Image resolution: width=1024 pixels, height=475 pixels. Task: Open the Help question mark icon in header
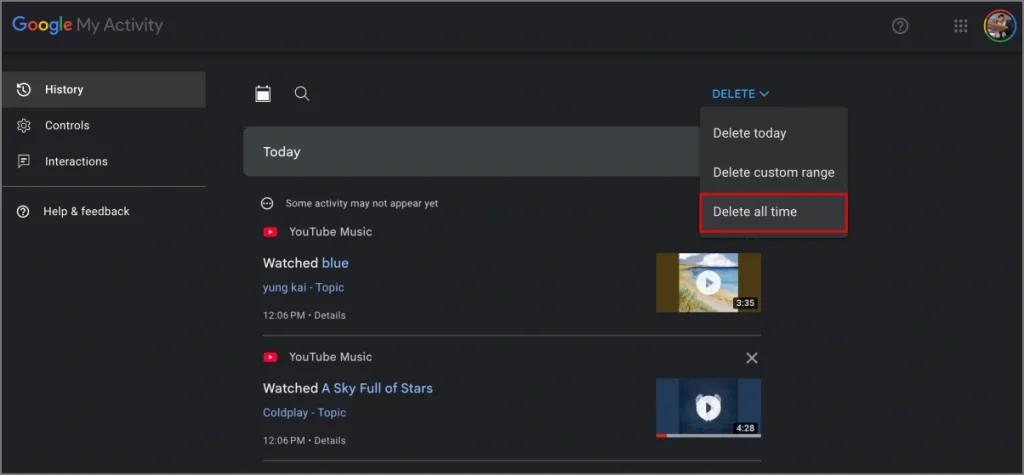click(900, 26)
